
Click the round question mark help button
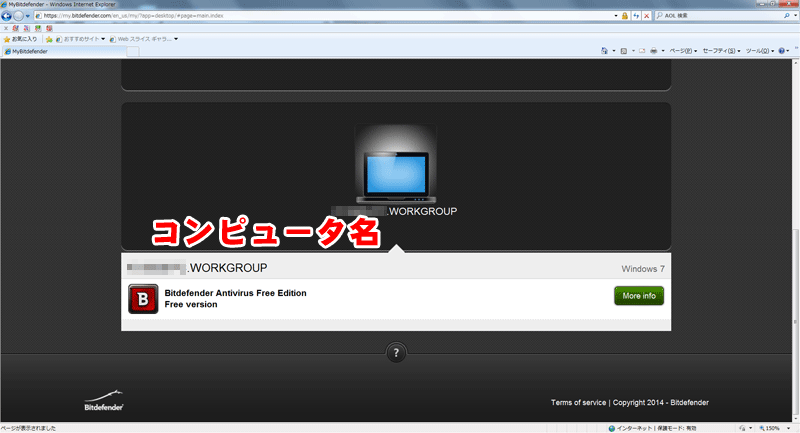coord(396,353)
